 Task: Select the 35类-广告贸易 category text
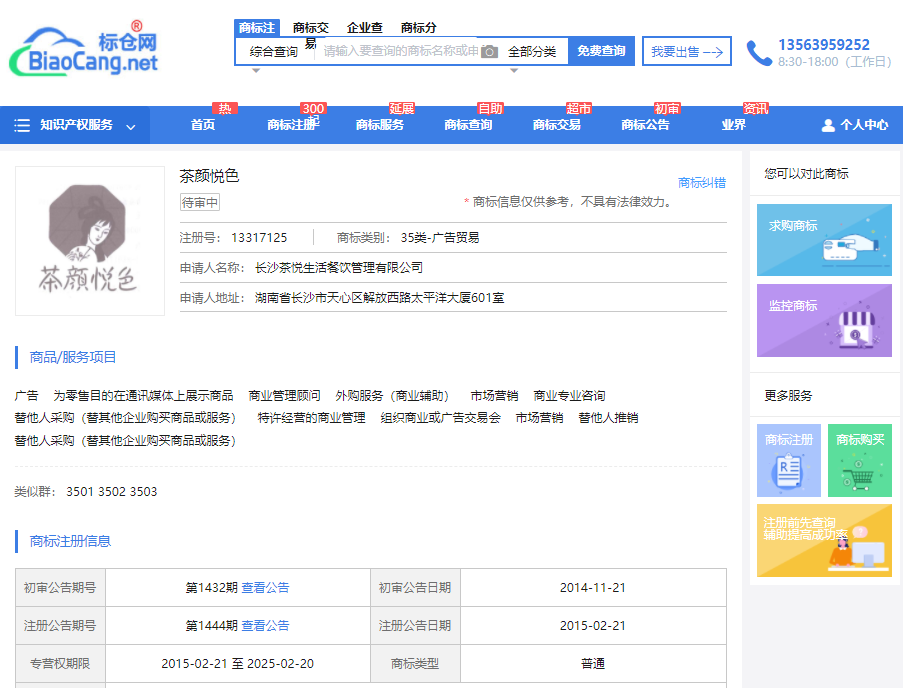click(440, 238)
